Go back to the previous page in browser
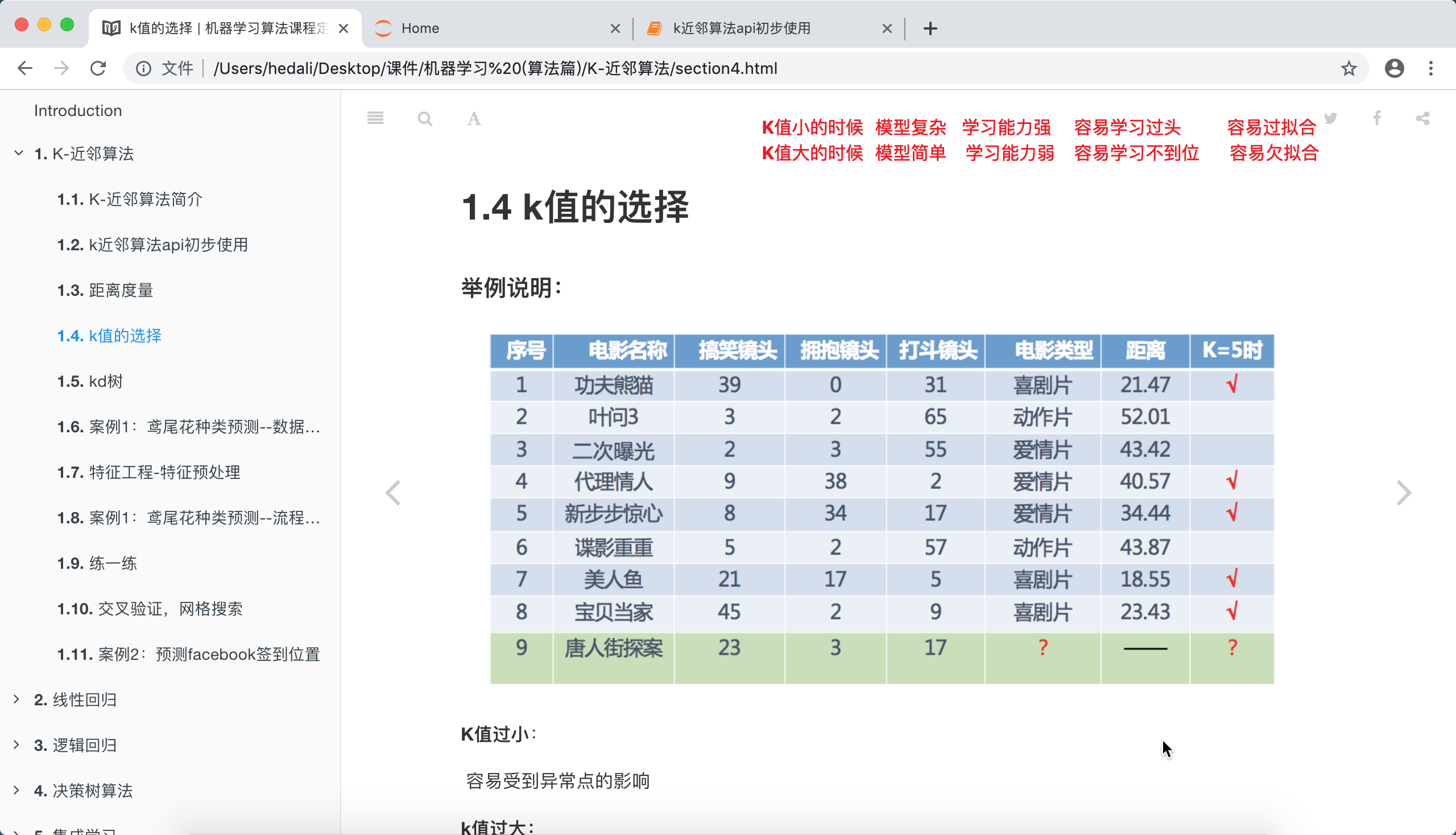The width and height of the screenshot is (1456, 835). click(24, 68)
